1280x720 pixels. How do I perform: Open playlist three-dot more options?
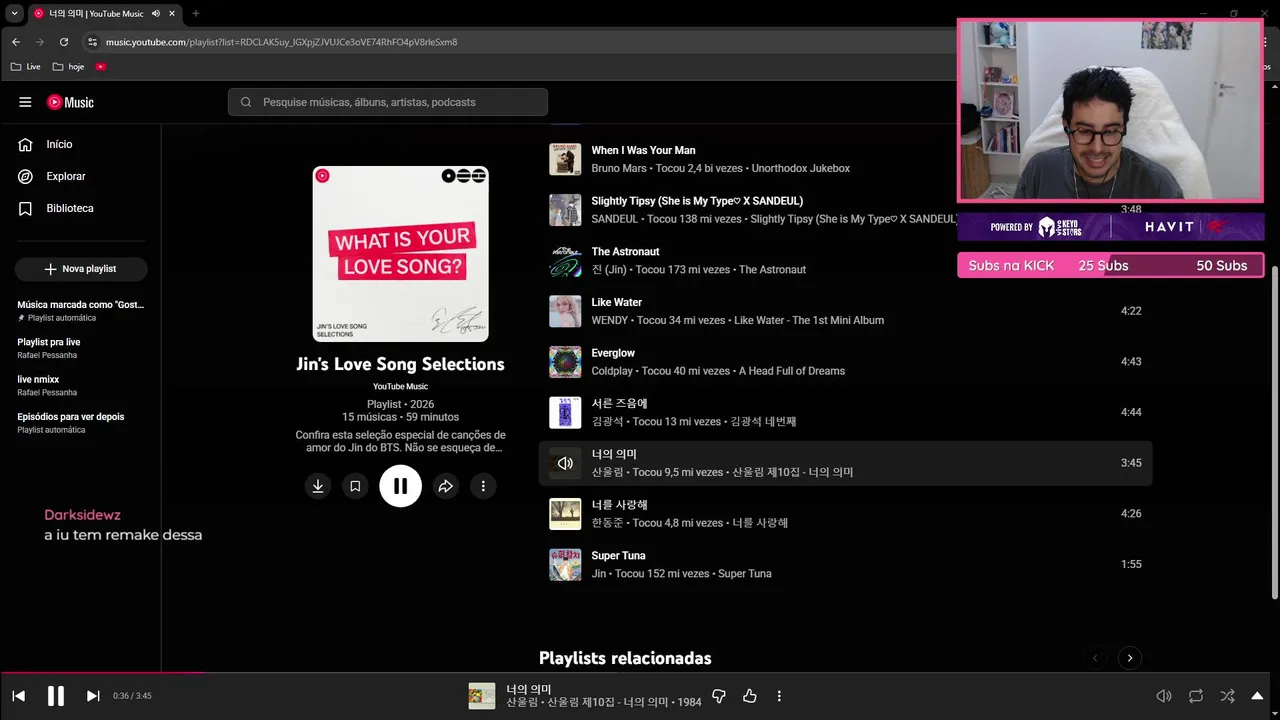483,486
